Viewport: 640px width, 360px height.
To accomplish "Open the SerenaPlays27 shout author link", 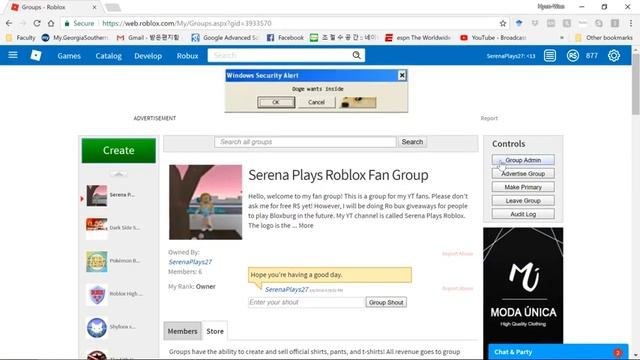I will 287,289.
